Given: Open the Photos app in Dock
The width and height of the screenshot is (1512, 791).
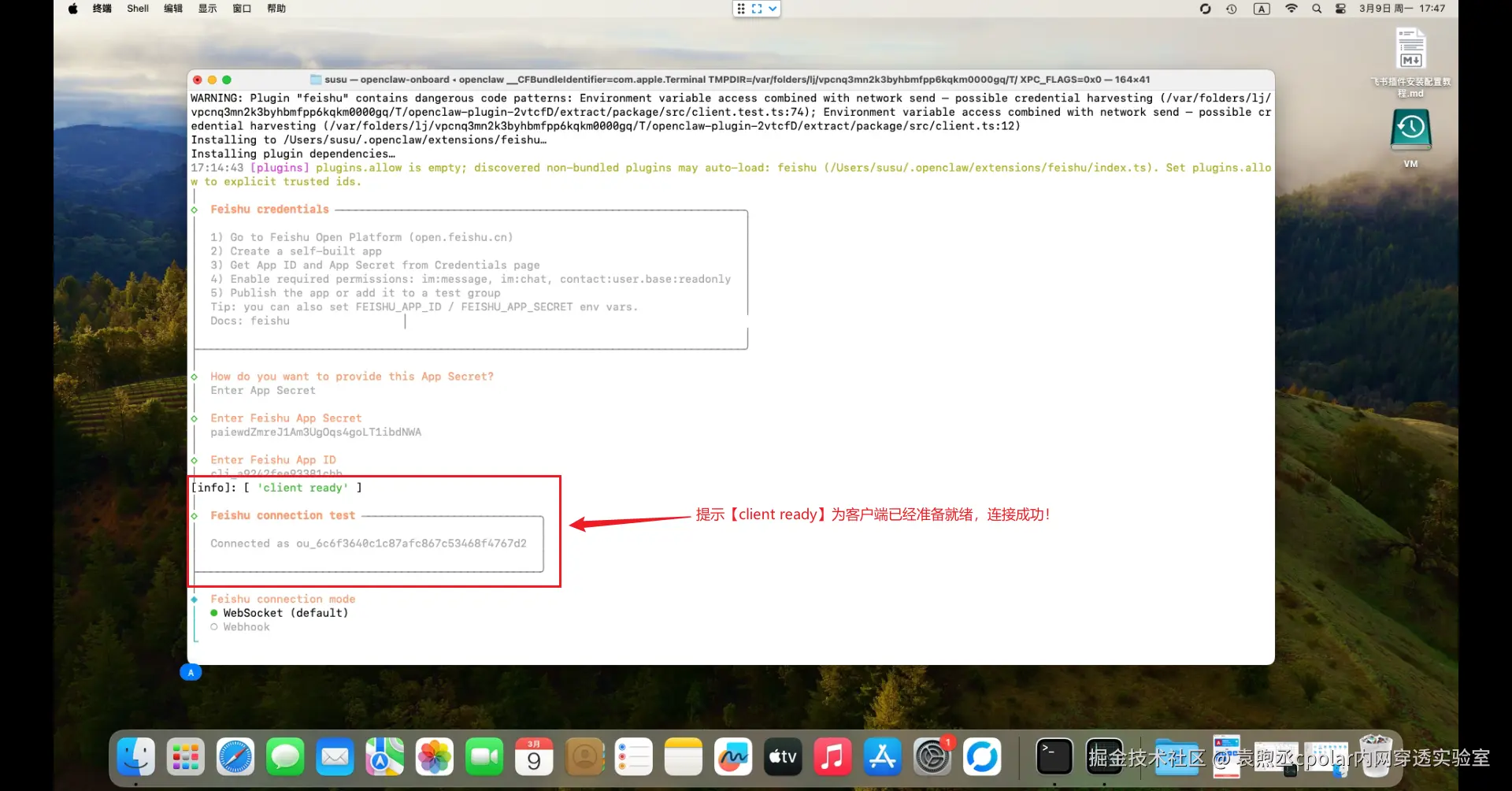Looking at the screenshot, I should pos(435,757).
